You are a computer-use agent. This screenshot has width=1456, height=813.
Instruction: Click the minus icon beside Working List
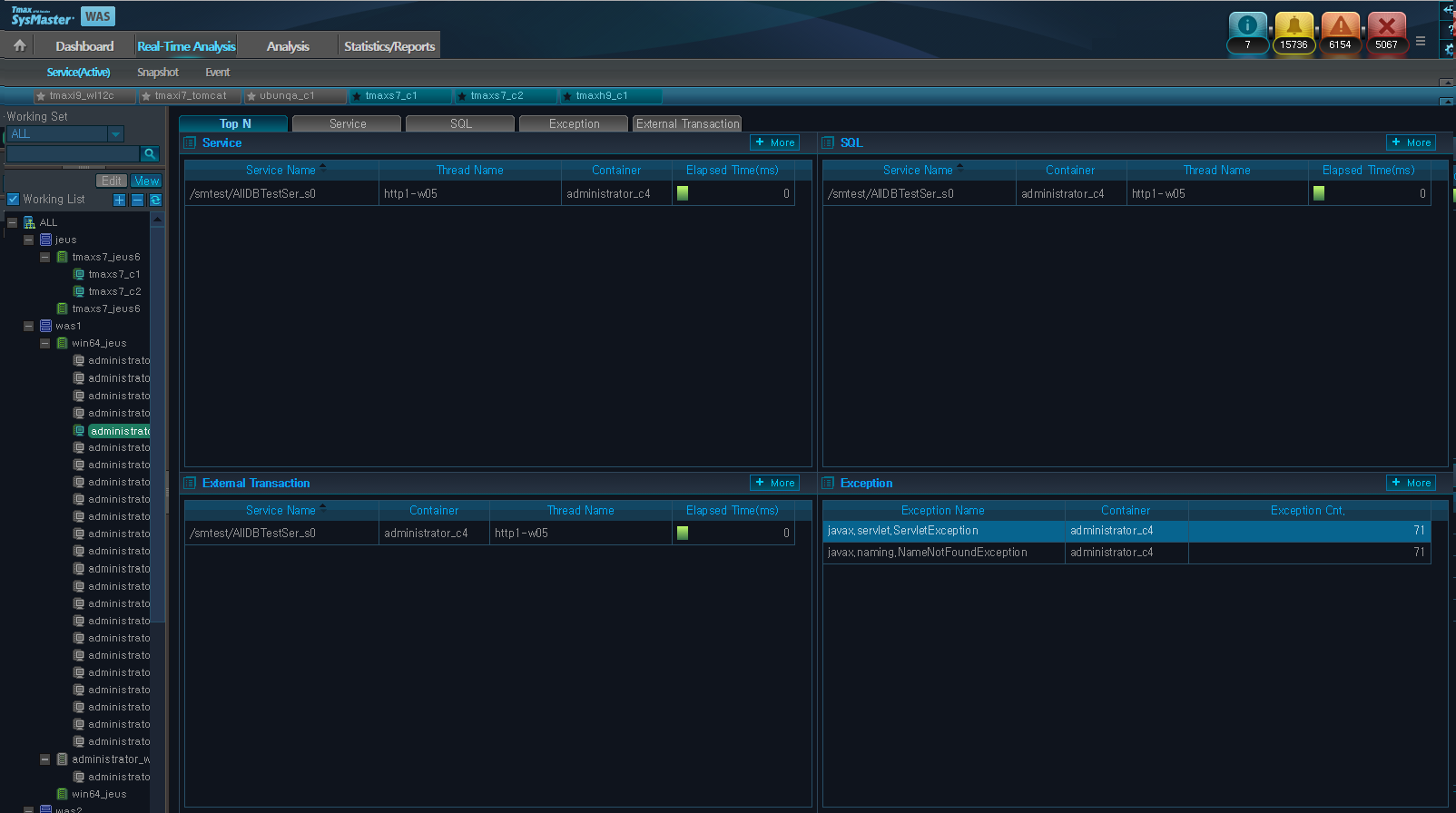point(137,200)
